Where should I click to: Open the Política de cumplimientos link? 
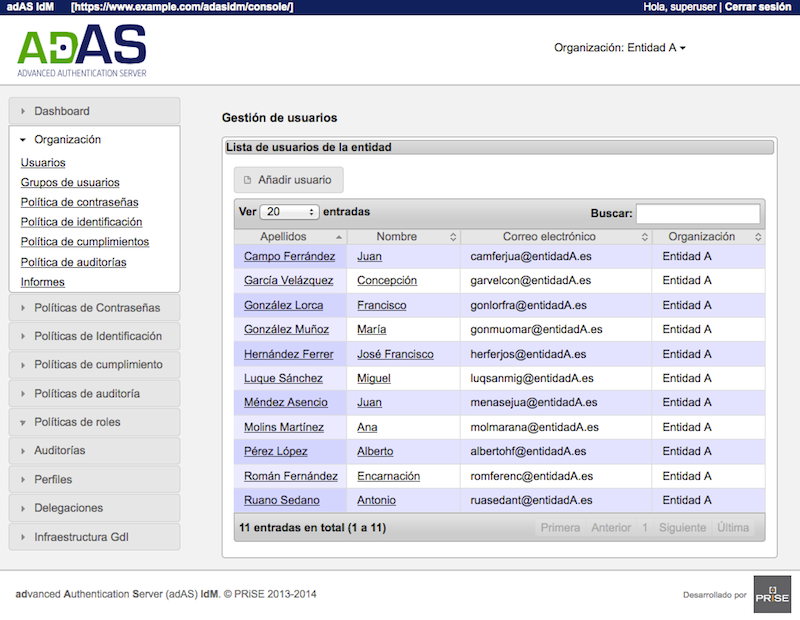[85, 242]
